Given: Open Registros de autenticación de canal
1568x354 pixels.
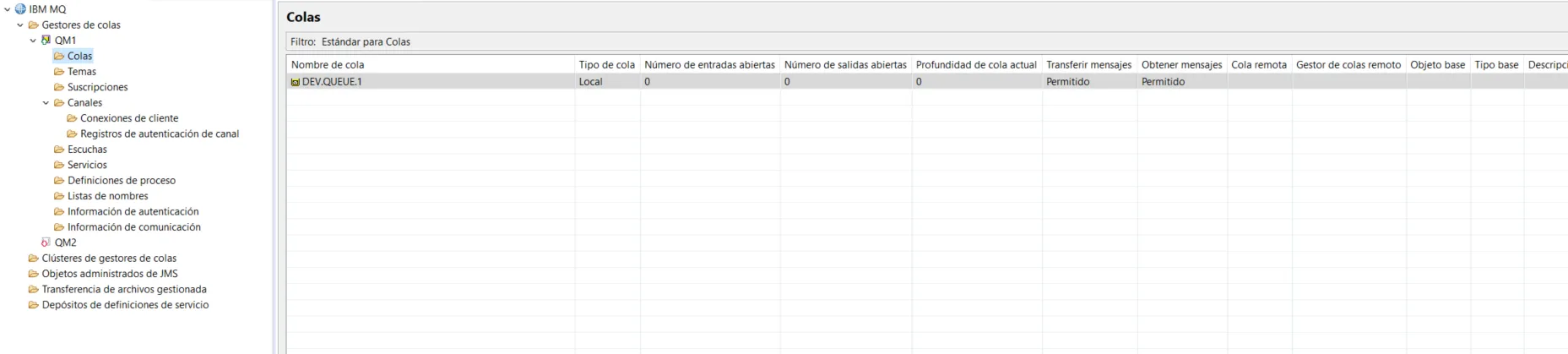Looking at the screenshot, I should pyautogui.click(x=160, y=133).
